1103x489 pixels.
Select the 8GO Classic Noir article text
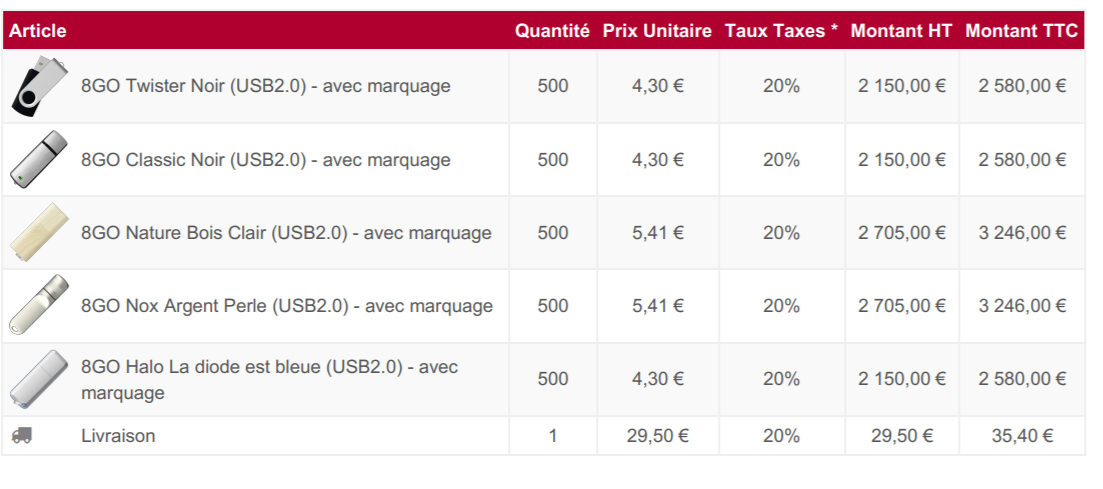(265, 160)
